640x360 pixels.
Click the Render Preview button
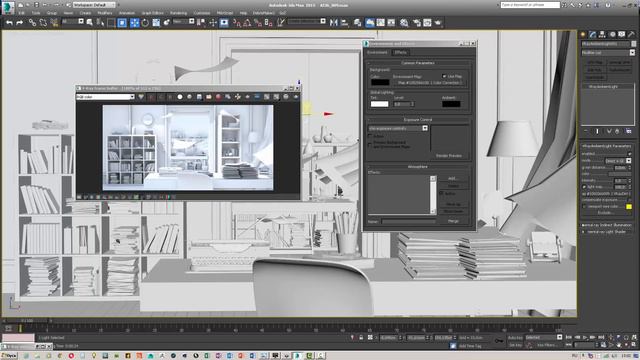pos(449,156)
